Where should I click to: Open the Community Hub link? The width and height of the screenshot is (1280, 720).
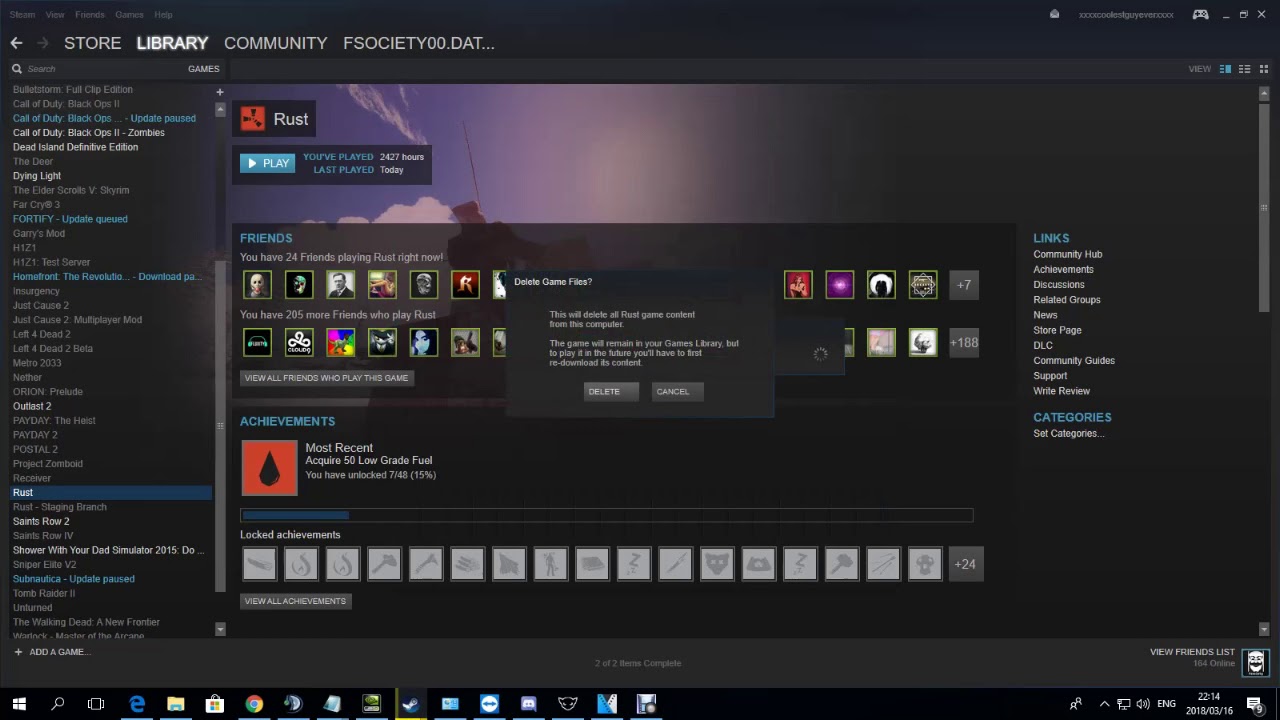(1067, 254)
